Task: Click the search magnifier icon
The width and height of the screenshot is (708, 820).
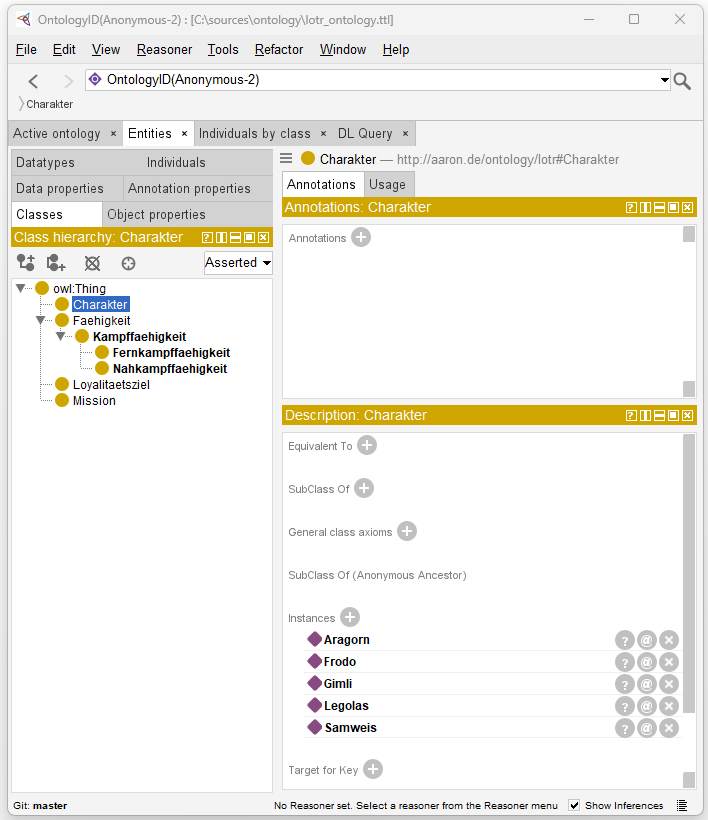Action: (682, 81)
